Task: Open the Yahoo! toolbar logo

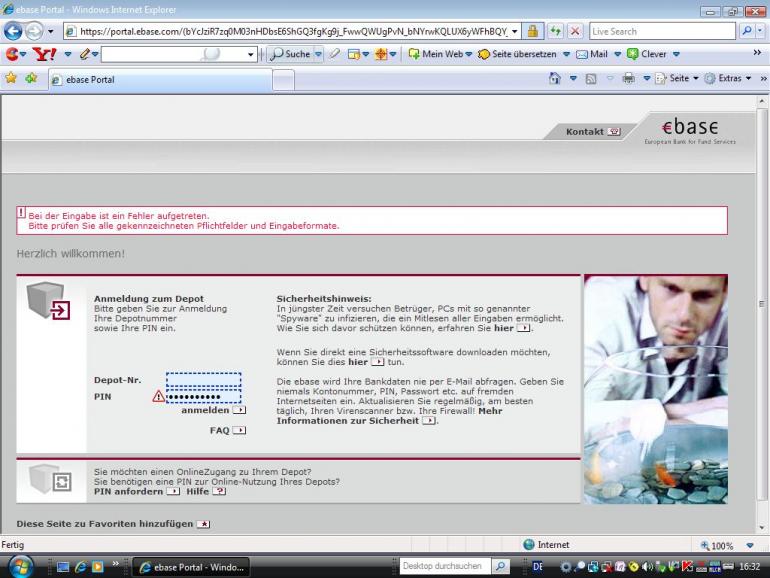Action: point(44,54)
